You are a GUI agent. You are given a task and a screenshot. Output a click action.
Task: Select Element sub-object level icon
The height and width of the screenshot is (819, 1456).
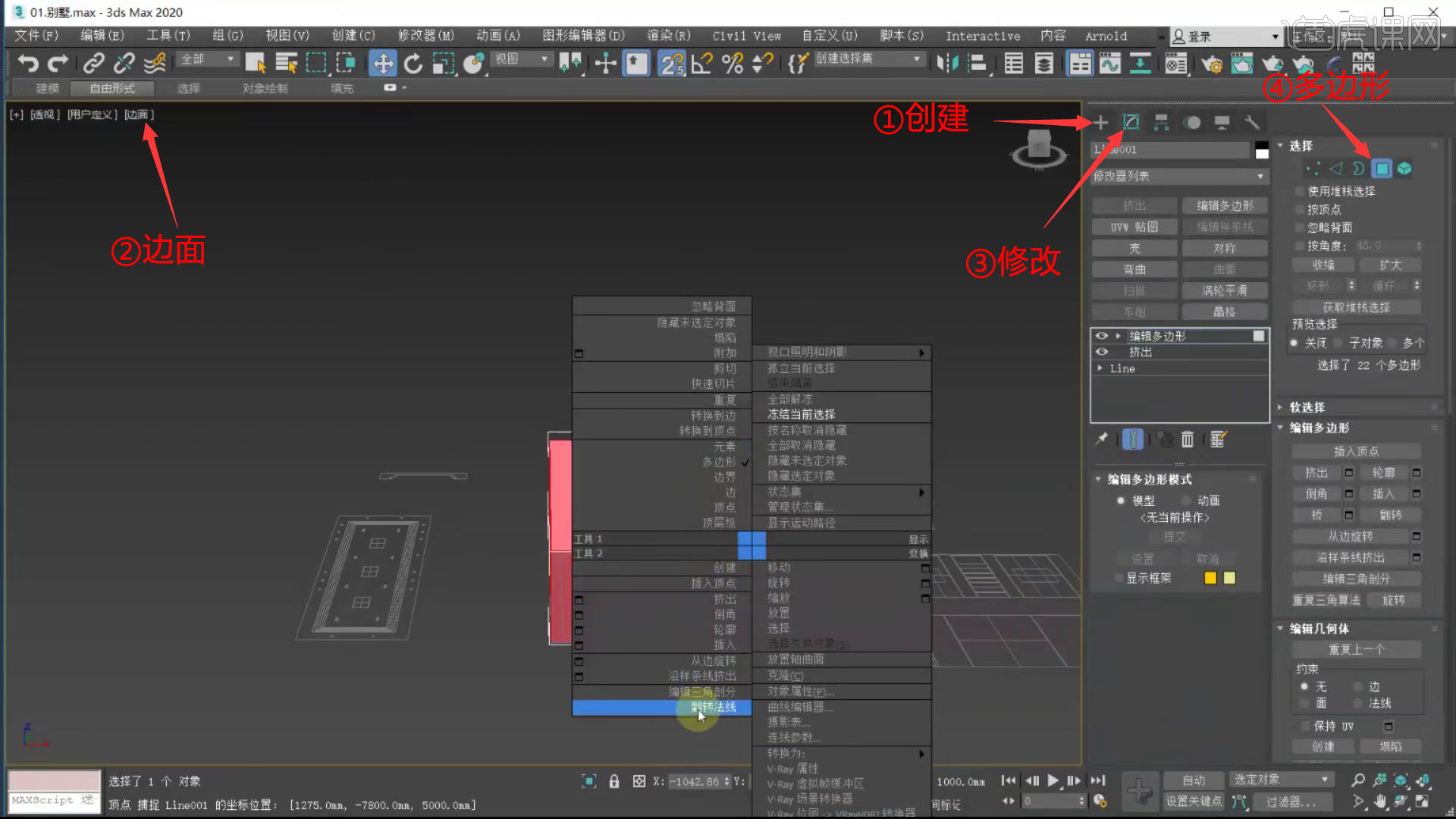tap(1404, 168)
